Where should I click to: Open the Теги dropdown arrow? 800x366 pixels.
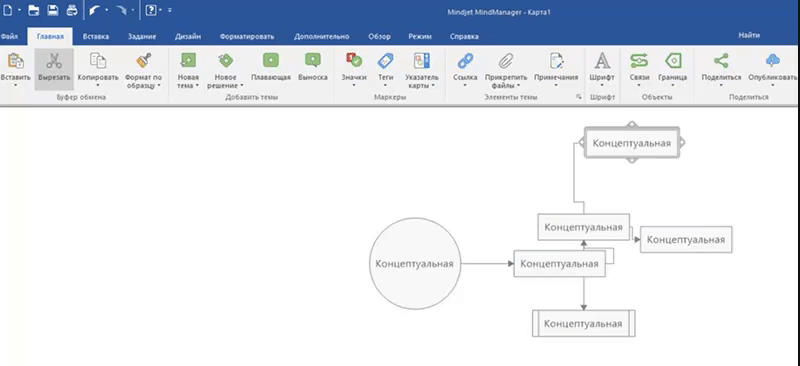click(385, 85)
